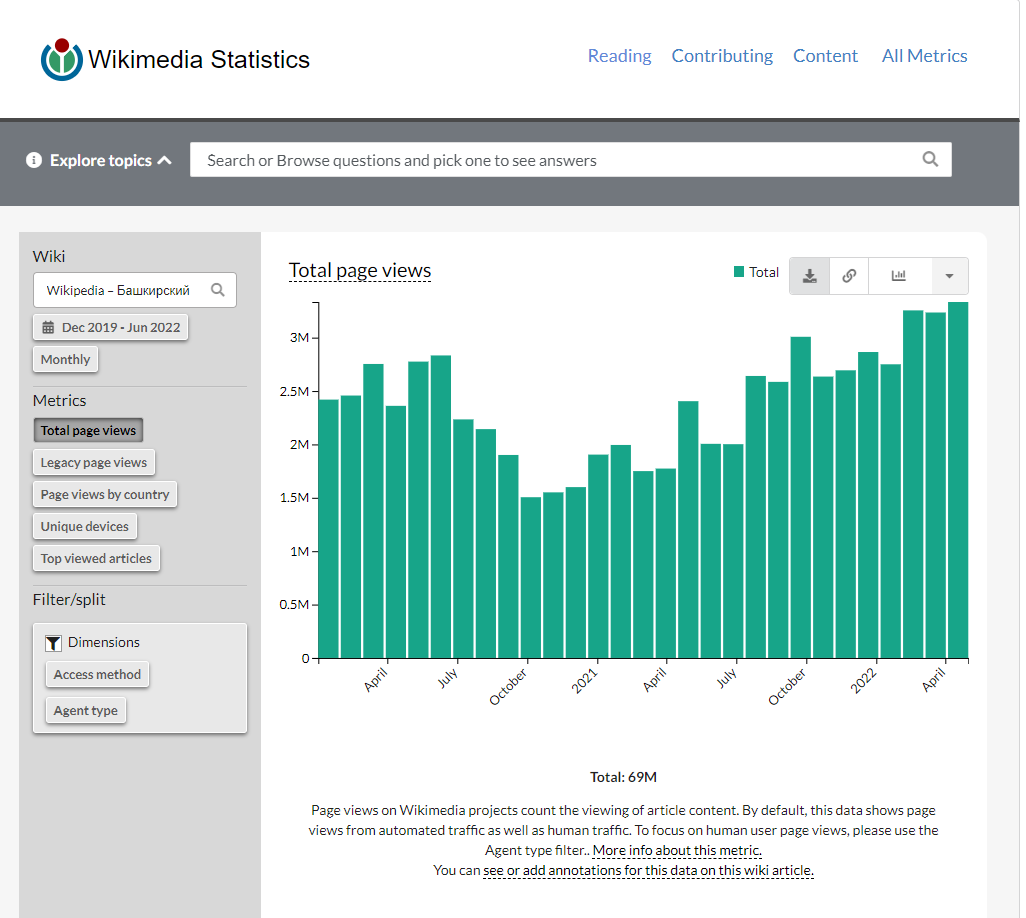1026x918 pixels.
Task: Click the Total: 69M summary text
Action: 623,777
